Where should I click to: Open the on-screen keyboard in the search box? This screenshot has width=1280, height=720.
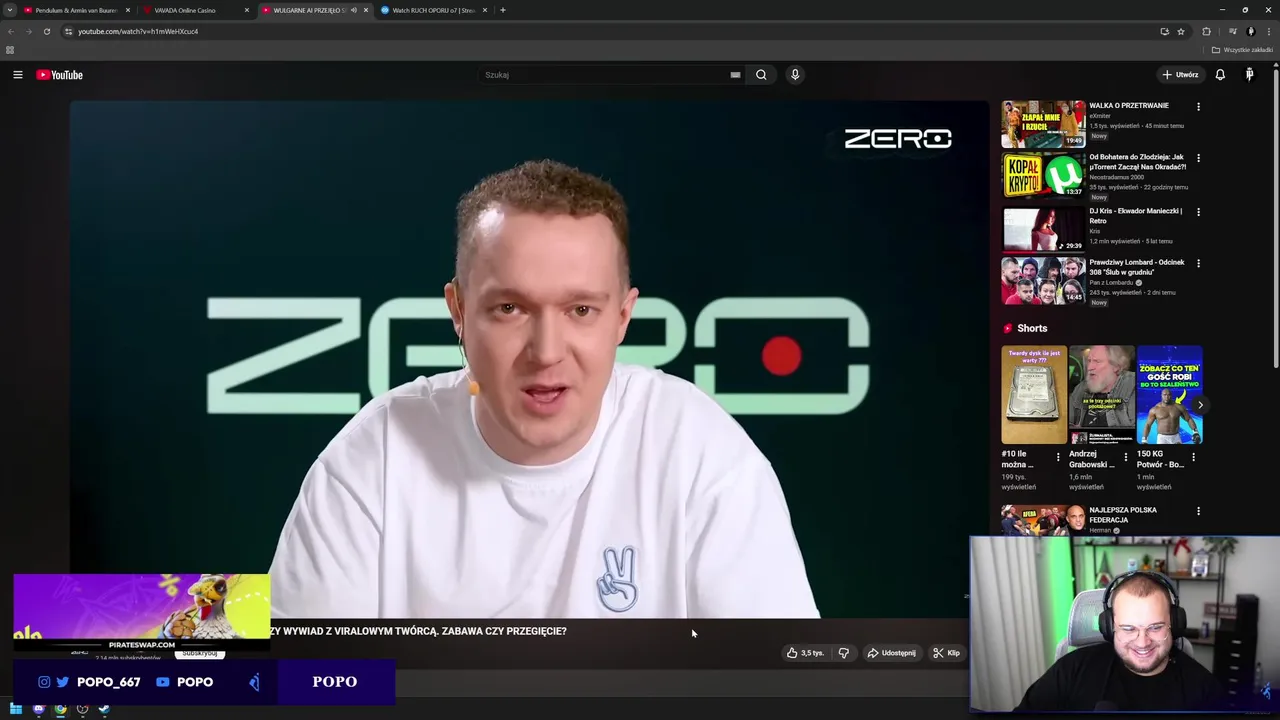[x=735, y=75]
